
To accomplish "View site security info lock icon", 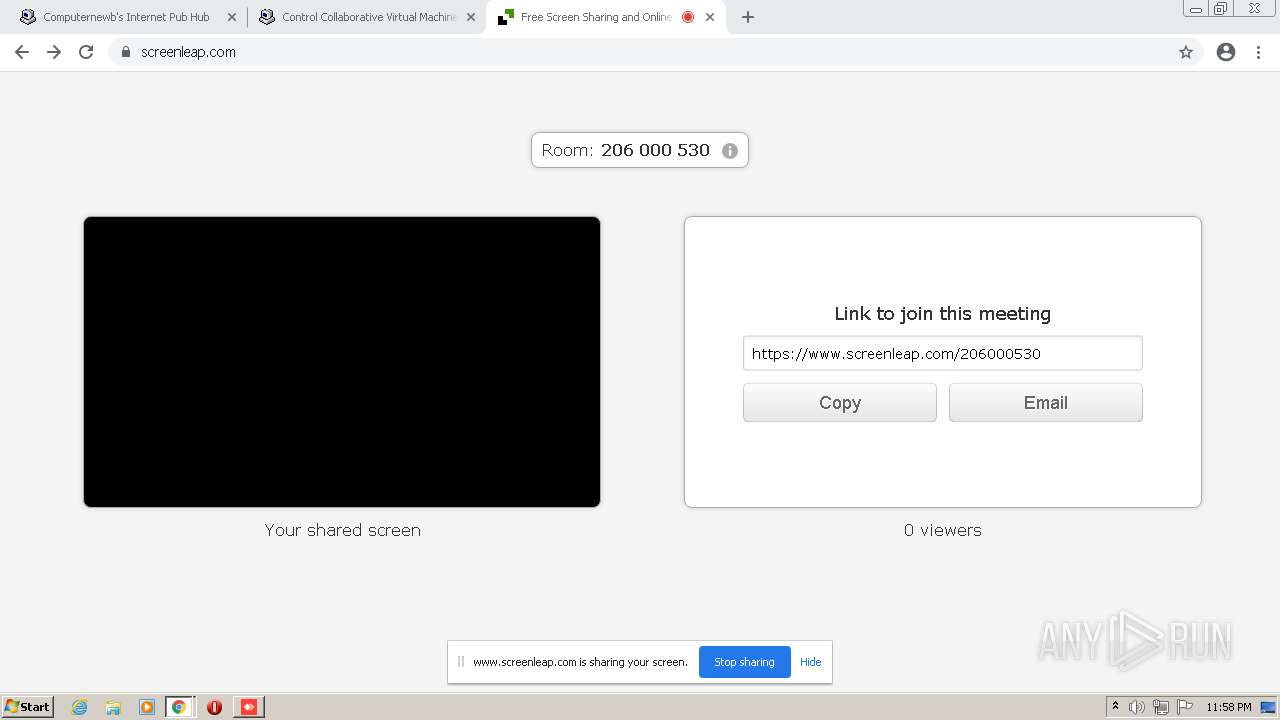I will (x=126, y=52).
